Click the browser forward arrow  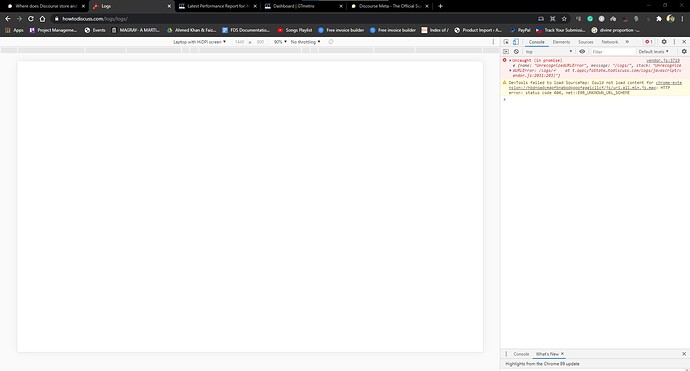(19, 19)
